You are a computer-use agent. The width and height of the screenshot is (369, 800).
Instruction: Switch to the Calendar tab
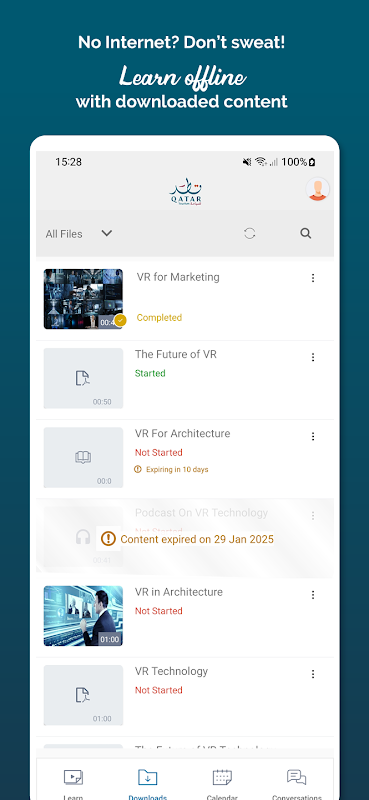click(222, 784)
